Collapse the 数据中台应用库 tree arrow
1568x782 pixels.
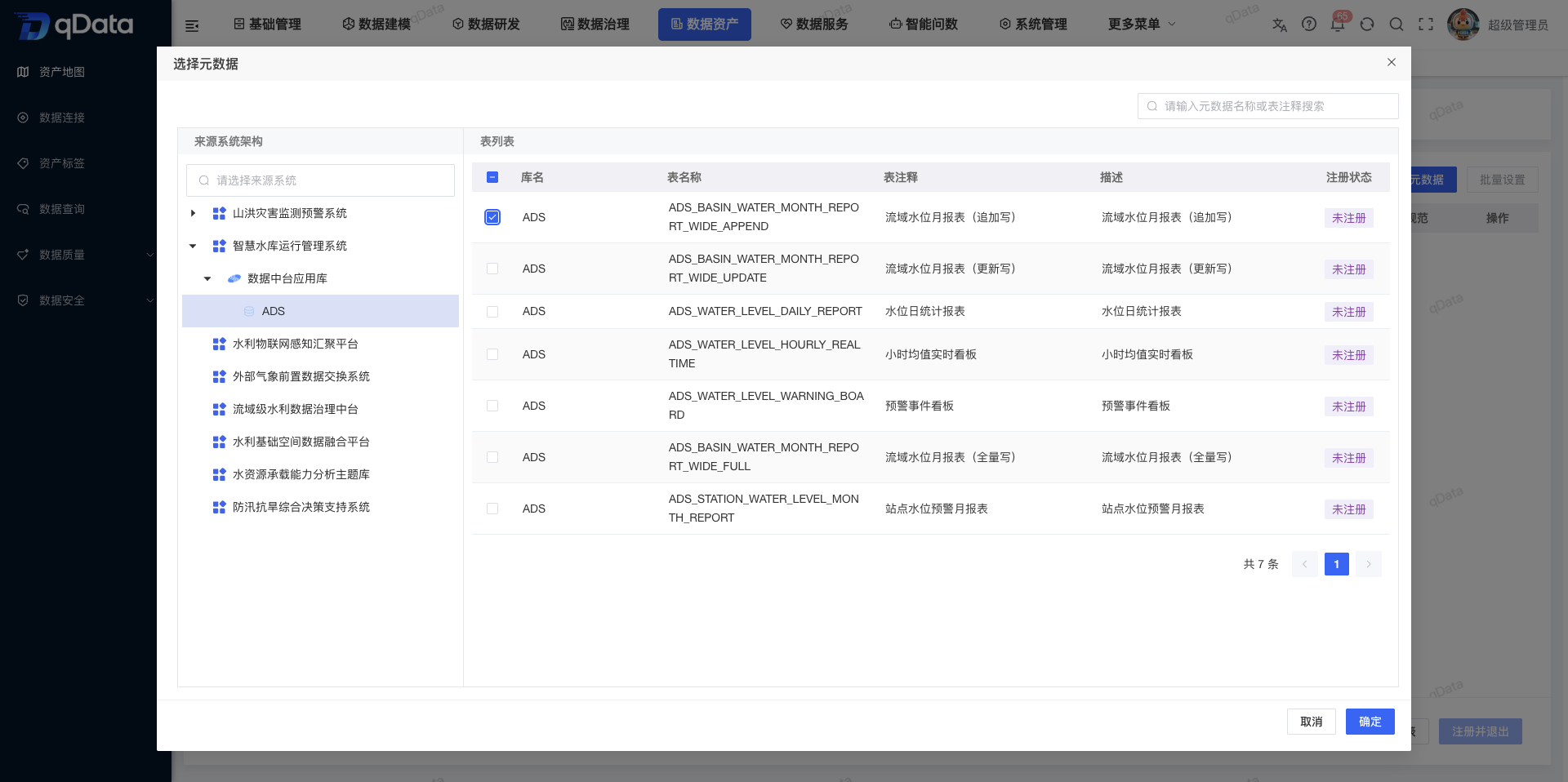(x=207, y=278)
